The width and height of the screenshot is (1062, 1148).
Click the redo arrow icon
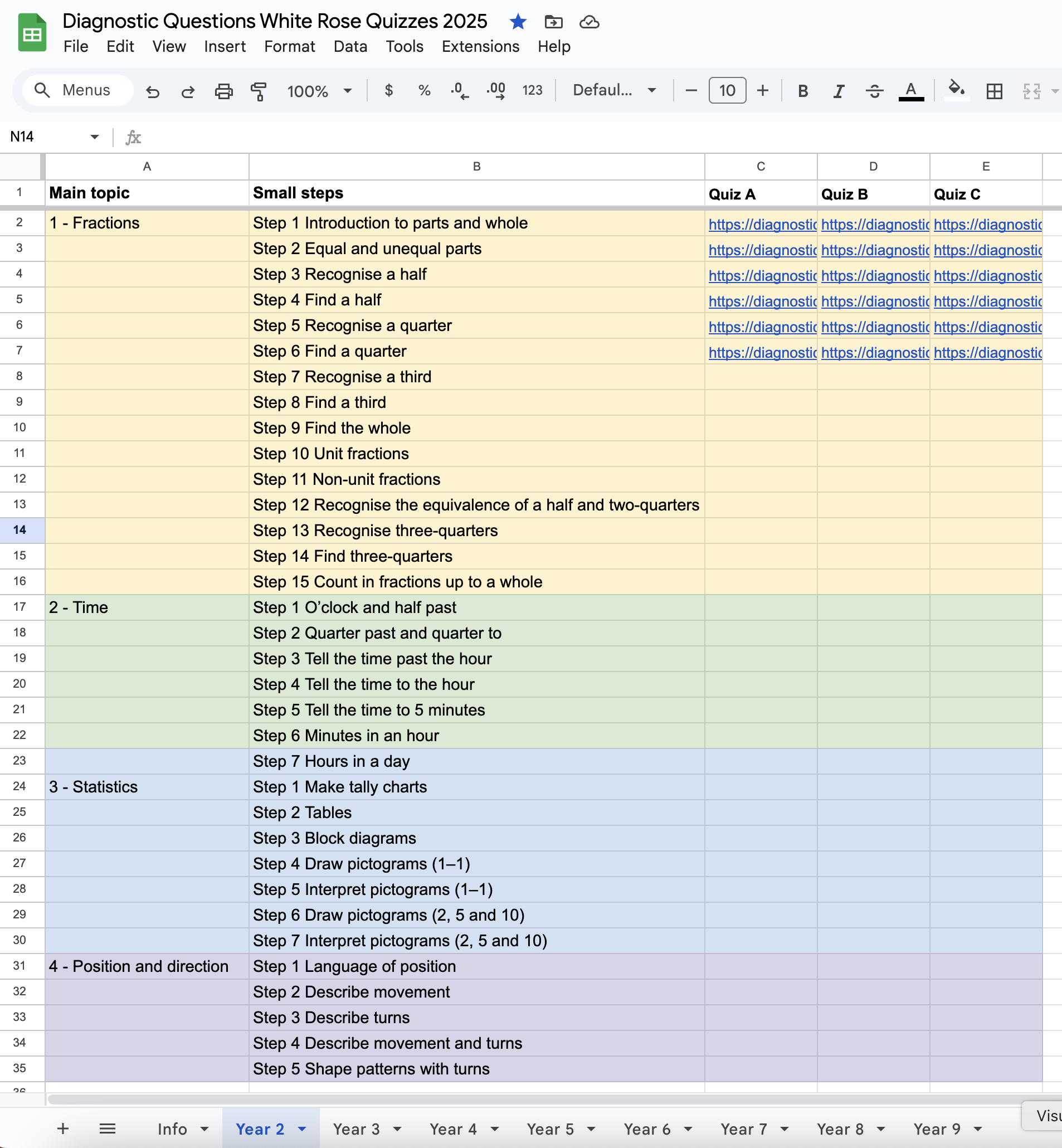[188, 91]
